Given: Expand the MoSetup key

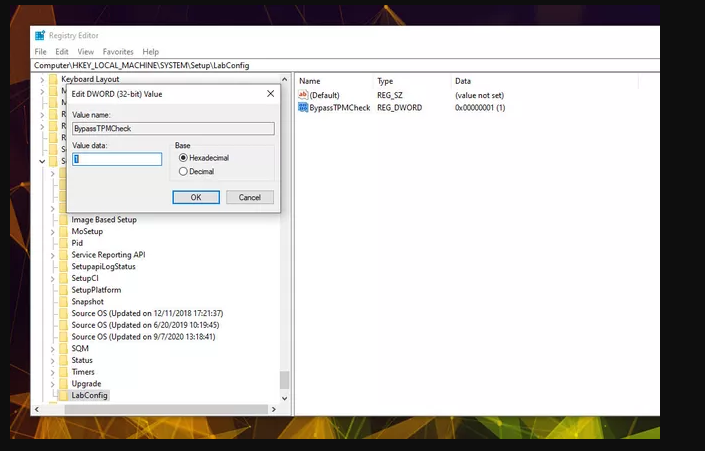Looking at the screenshot, I should (53, 232).
